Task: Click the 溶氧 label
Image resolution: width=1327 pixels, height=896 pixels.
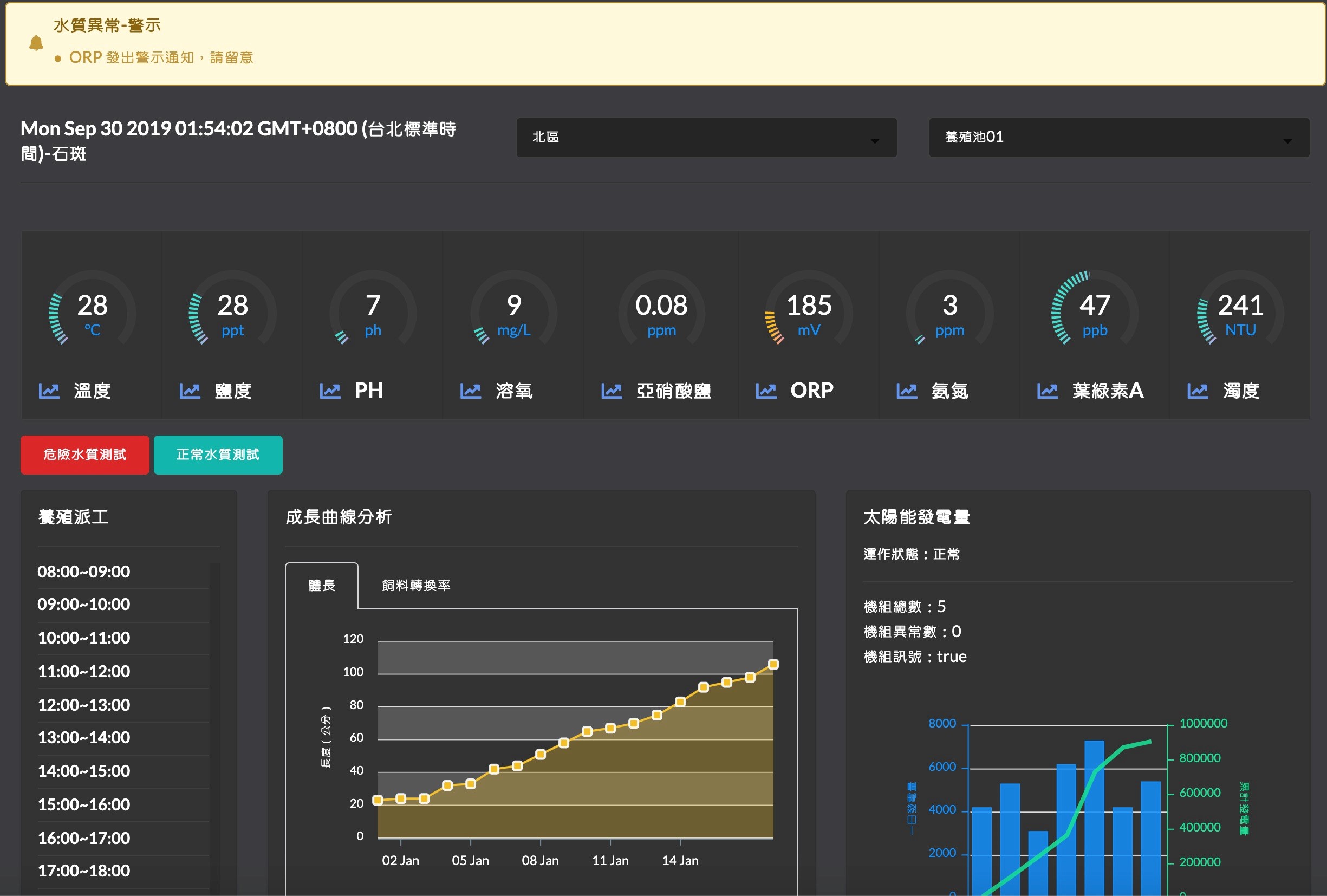Action: 514,391
